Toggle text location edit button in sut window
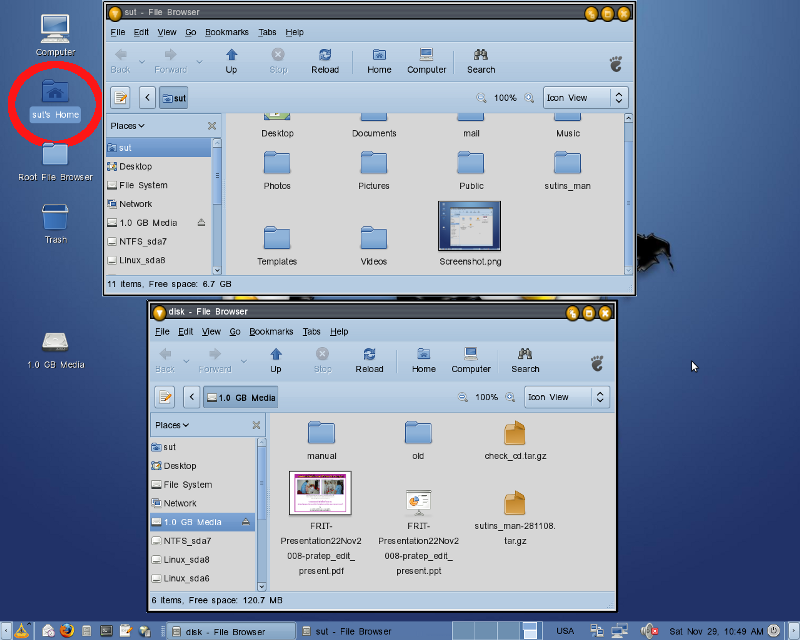The image size is (800, 640). click(121, 97)
